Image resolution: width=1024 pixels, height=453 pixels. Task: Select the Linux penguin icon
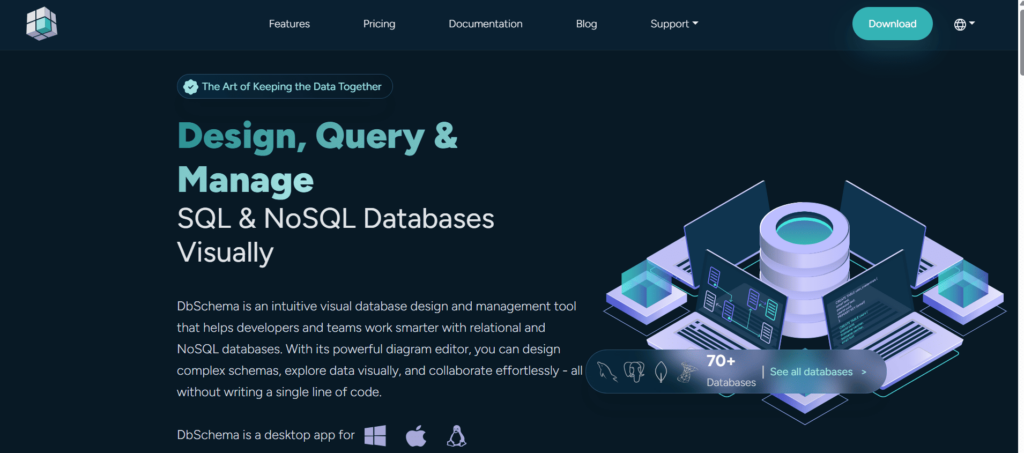456,436
